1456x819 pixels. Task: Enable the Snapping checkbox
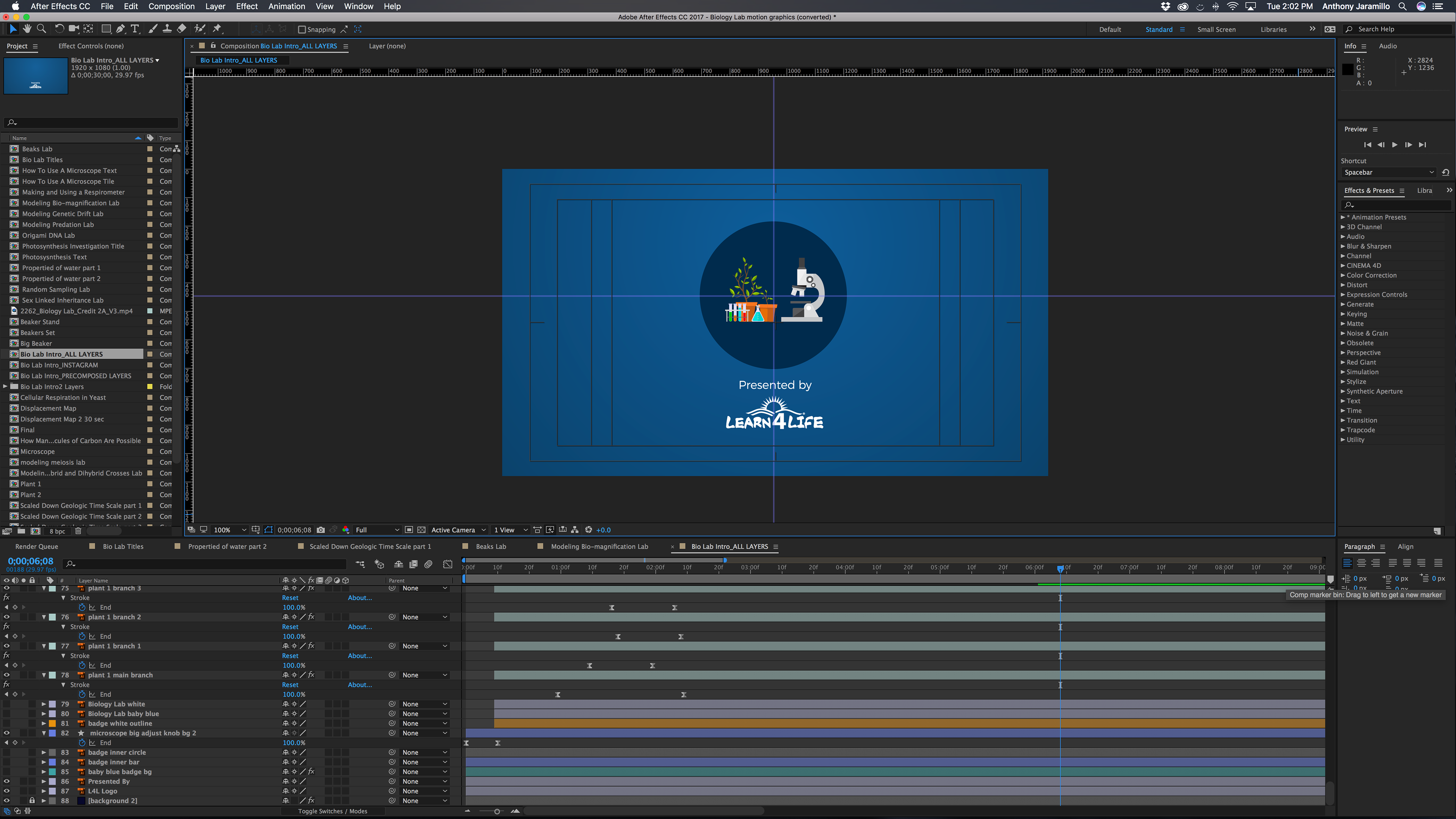pos(302,30)
